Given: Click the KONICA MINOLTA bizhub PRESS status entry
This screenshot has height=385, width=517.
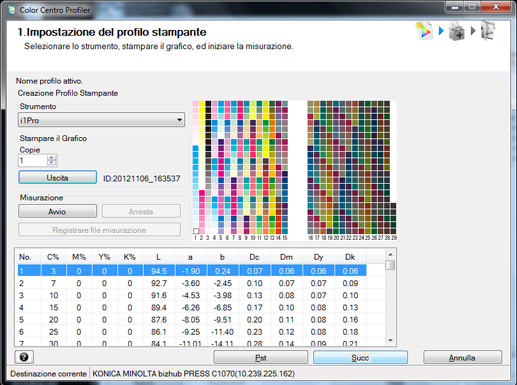Looking at the screenshot, I should [193, 373].
